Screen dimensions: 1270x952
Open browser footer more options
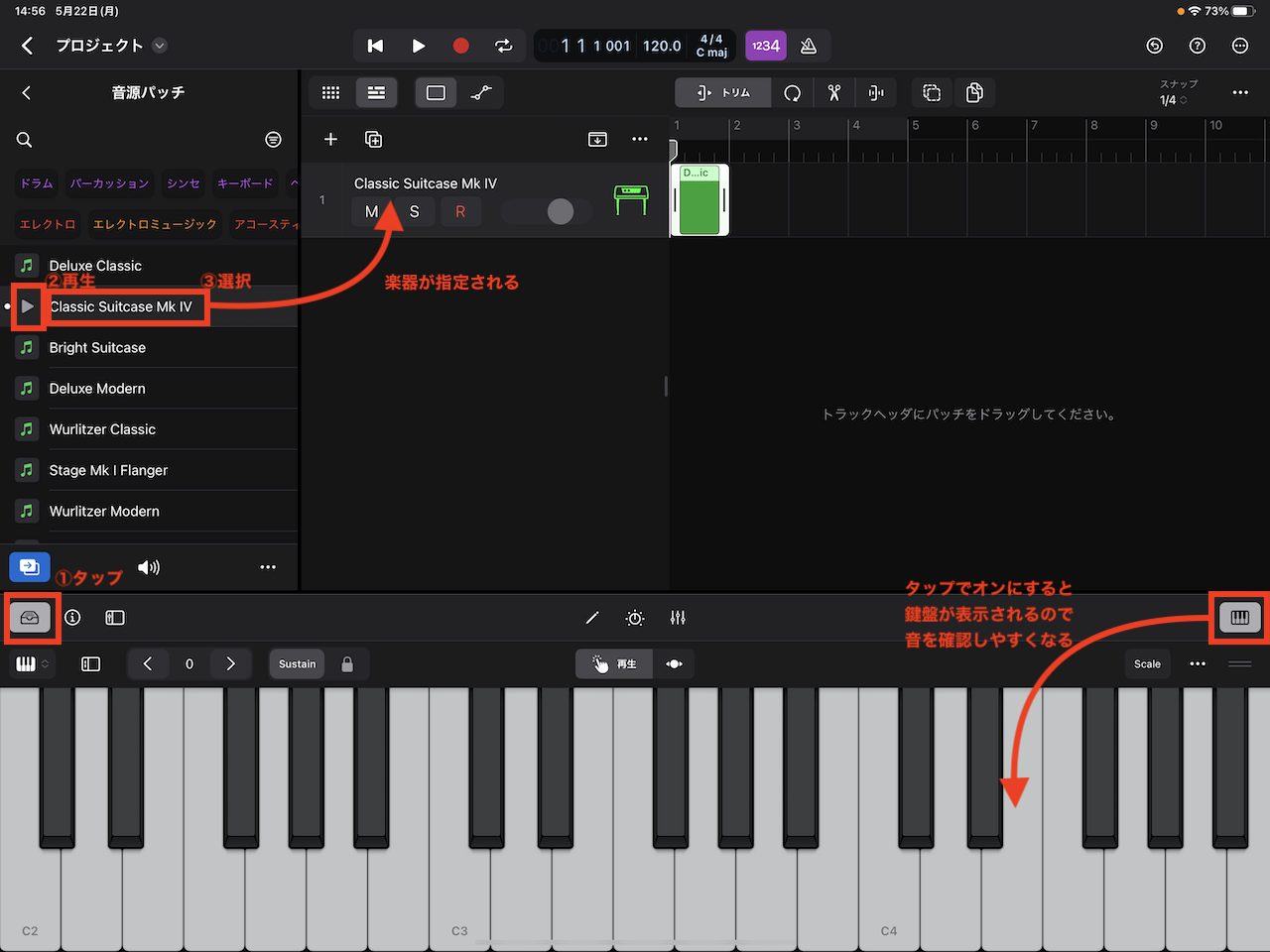[268, 567]
